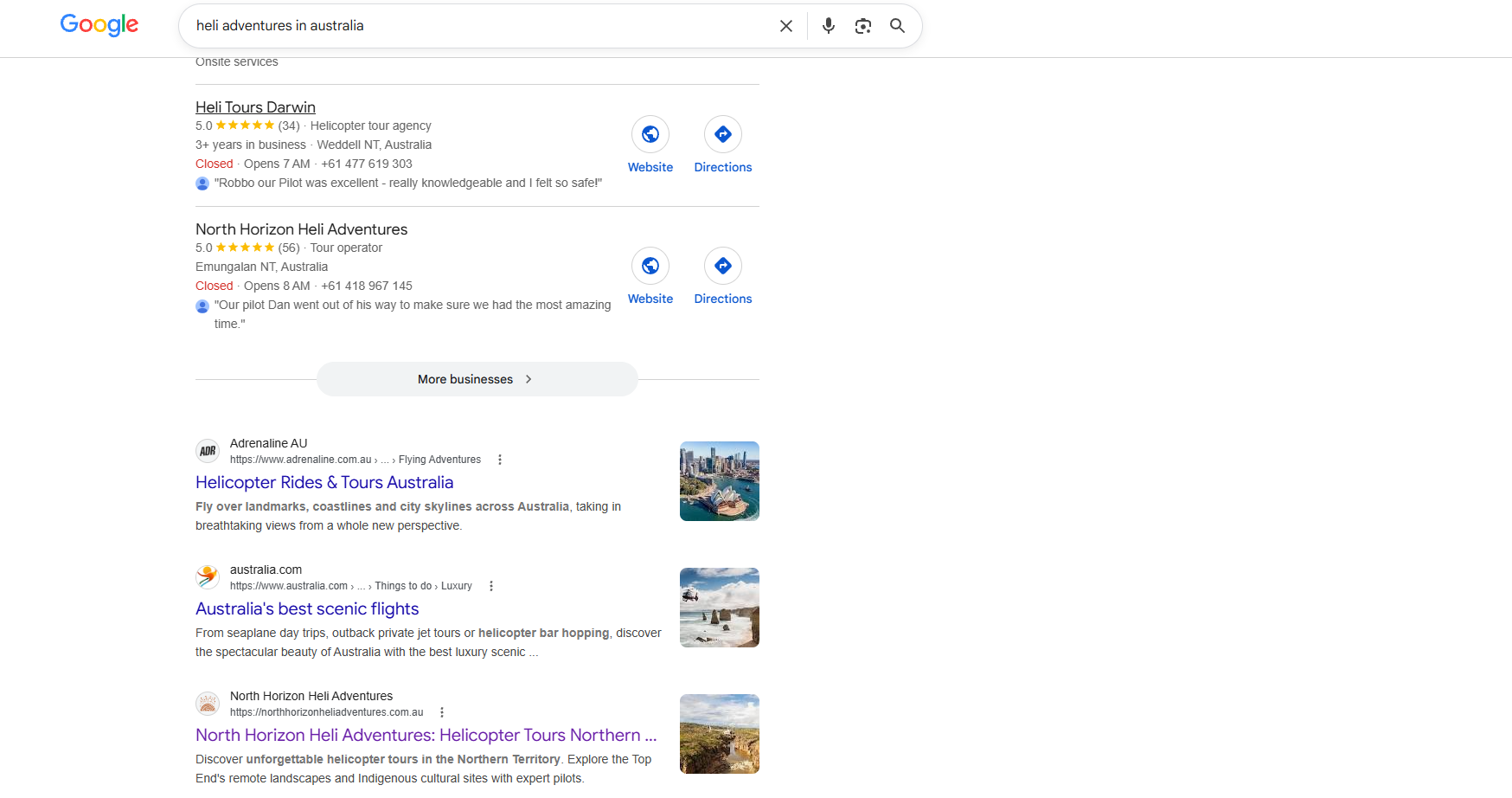Open North Horizon Heli Adventures business listing
Viewport: 1512px width, 798px height.
click(301, 229)
